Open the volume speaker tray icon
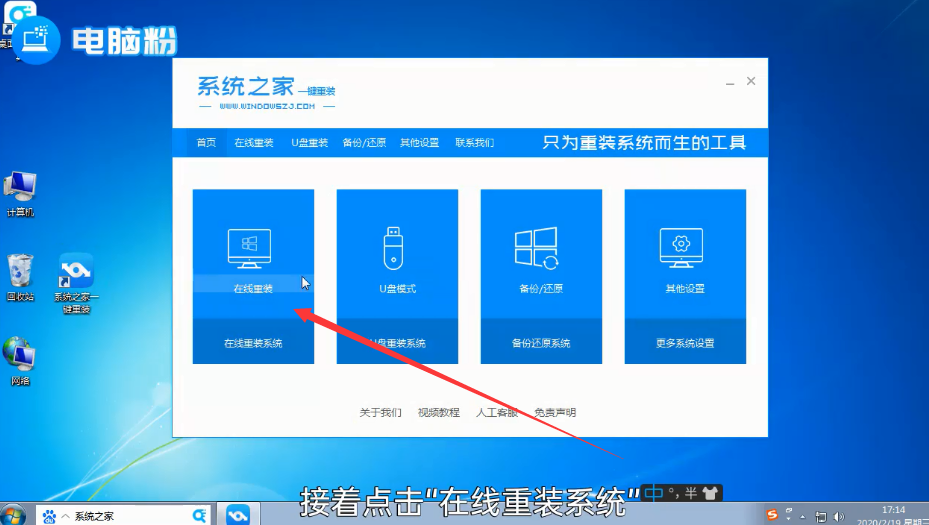929x525 pixels. 838,517
